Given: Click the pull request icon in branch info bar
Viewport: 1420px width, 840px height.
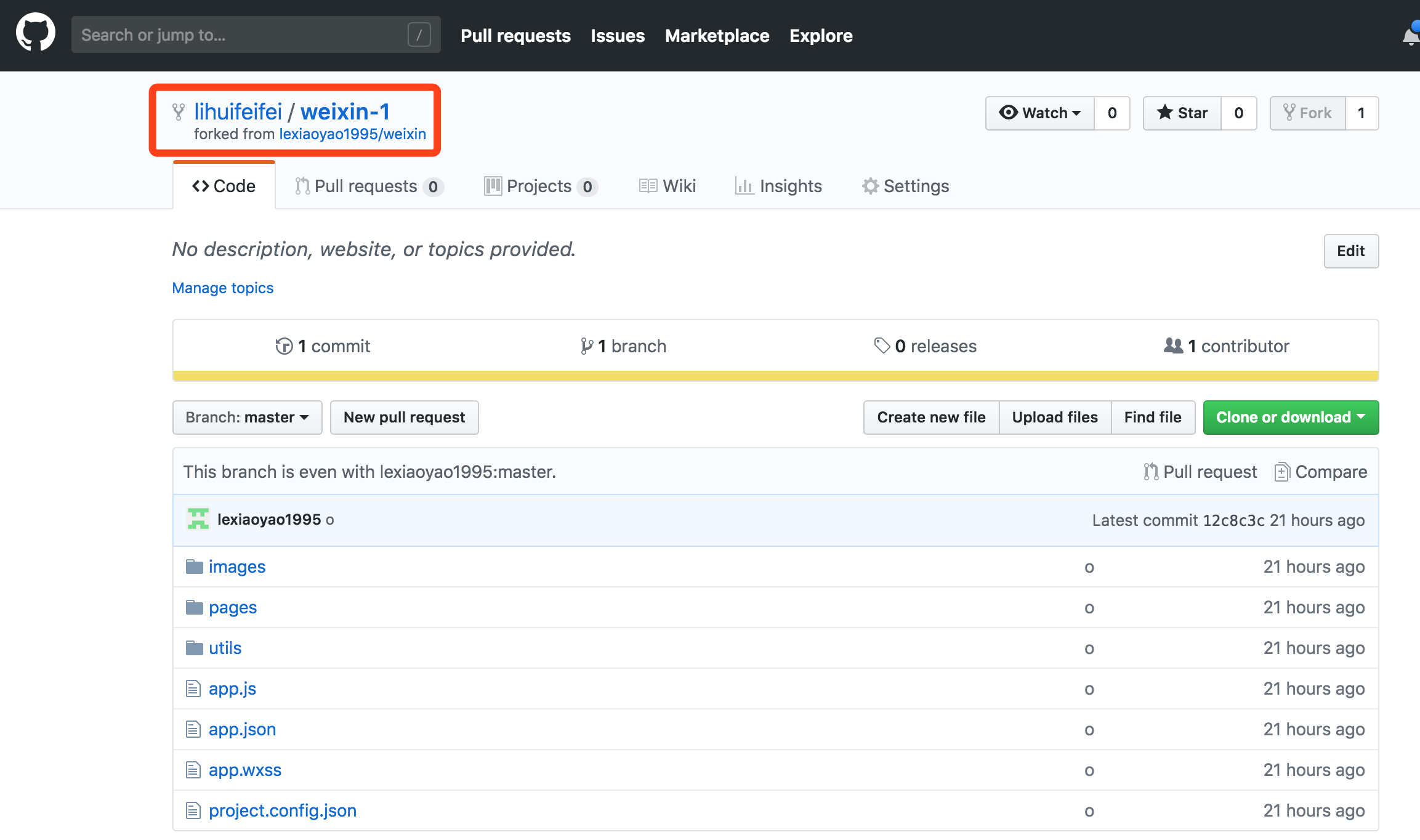Looking at the screenshot, I should 1150,472.
